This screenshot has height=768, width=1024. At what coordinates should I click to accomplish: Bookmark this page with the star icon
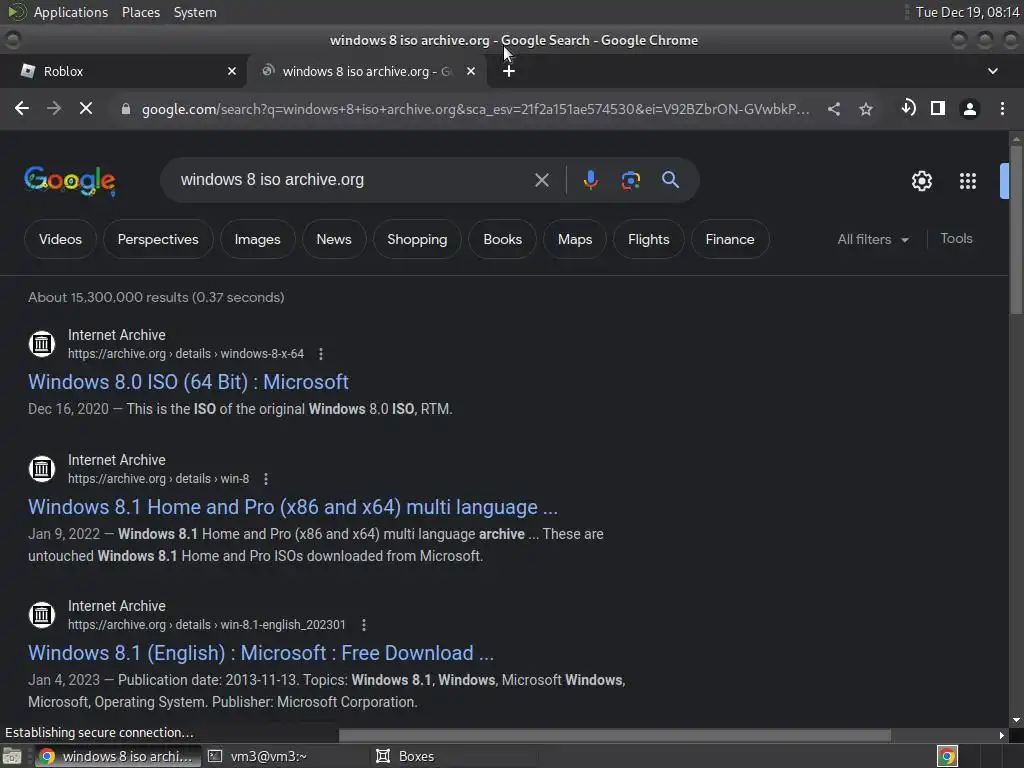(x=866, y=109)
